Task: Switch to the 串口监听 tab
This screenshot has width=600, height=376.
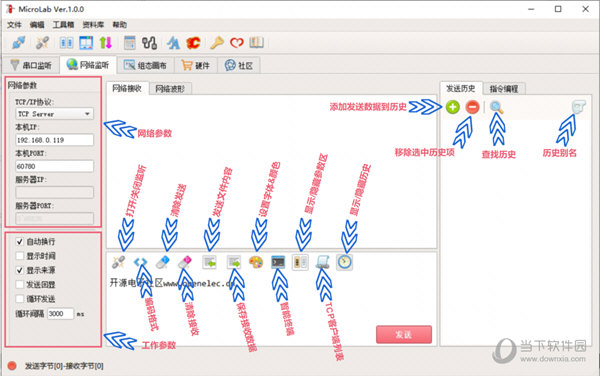Action: pos(31,65)
